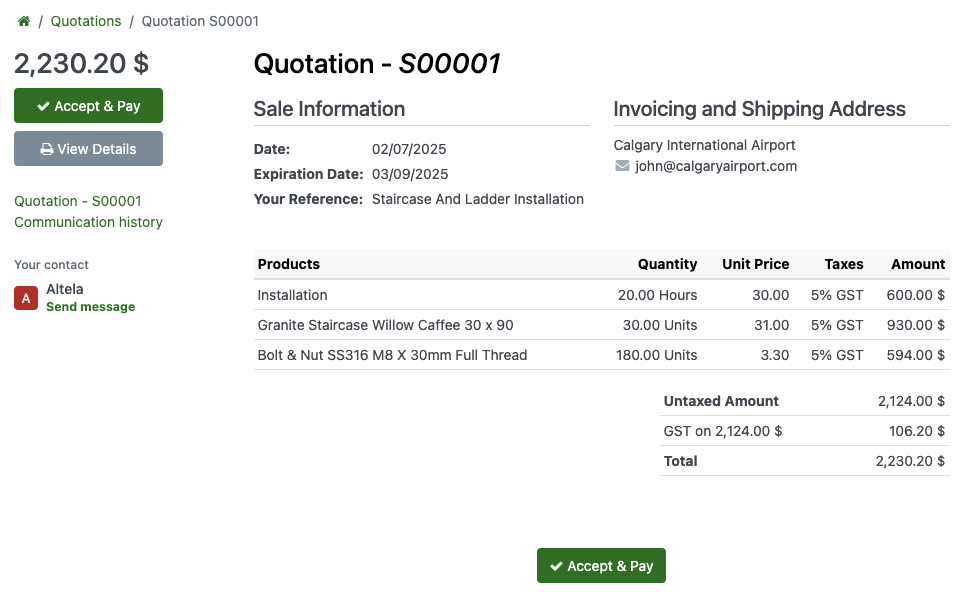Click the red Altela avatar icon
This screenshot has width=961, height=592.
tap(26, 298)
